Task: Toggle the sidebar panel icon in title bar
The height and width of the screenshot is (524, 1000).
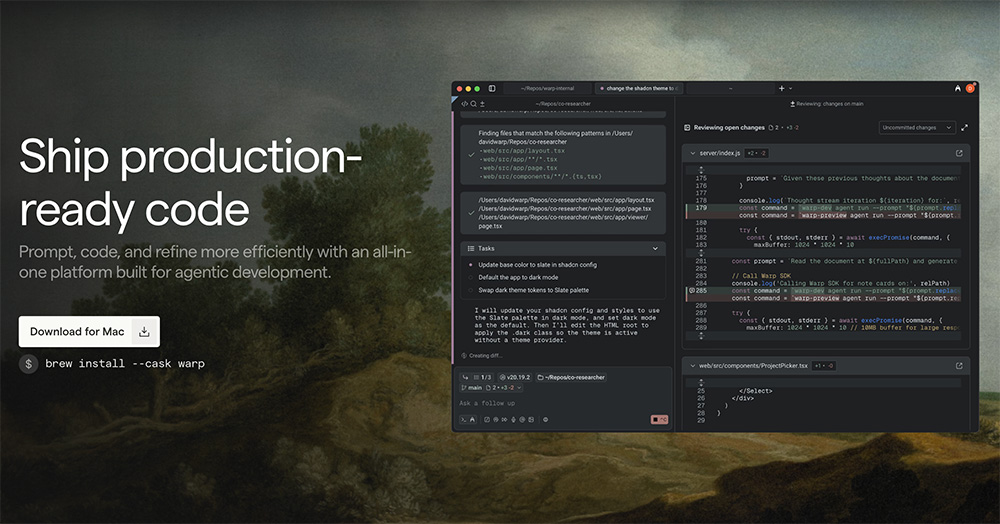Action: 492,89
